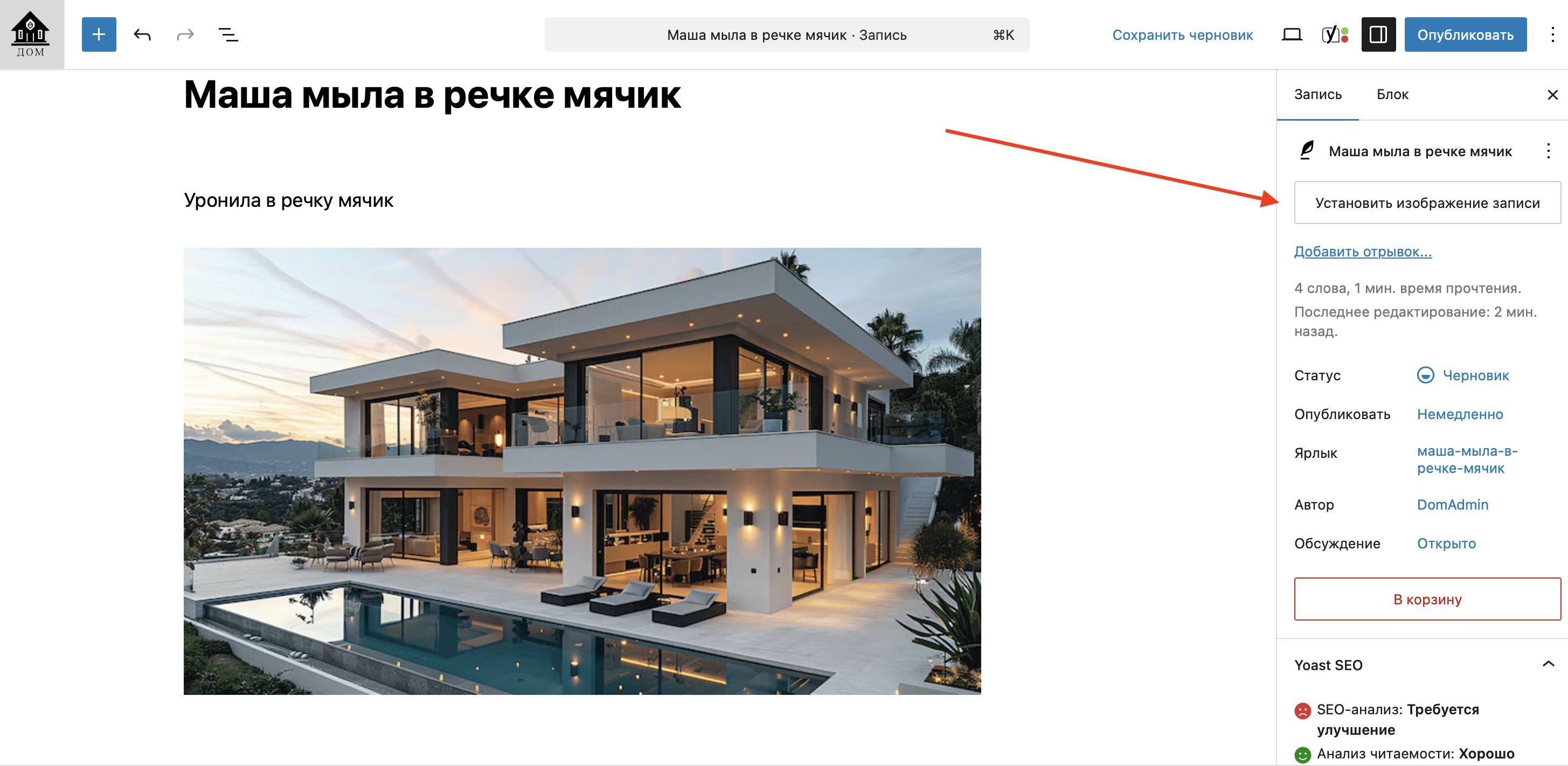Image resolution: width=1568 pixels, height=766 pixels.
Task: Redo the reverted change
Action: (x=185, y=34)
